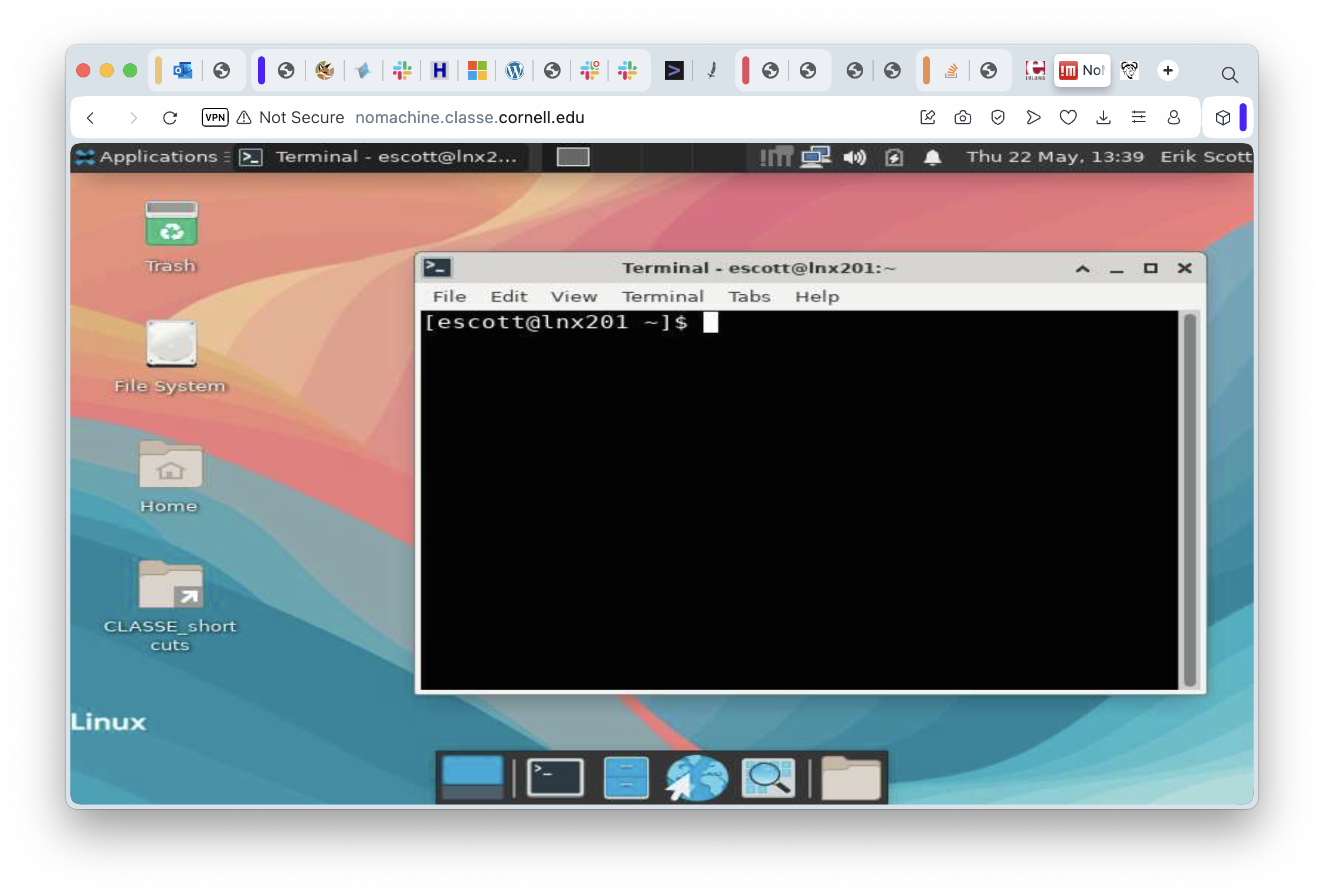The height and width of the screenshot is (896, 1324).
Task: Open the Trash desktop icon
Action: (x=171, y=225)
